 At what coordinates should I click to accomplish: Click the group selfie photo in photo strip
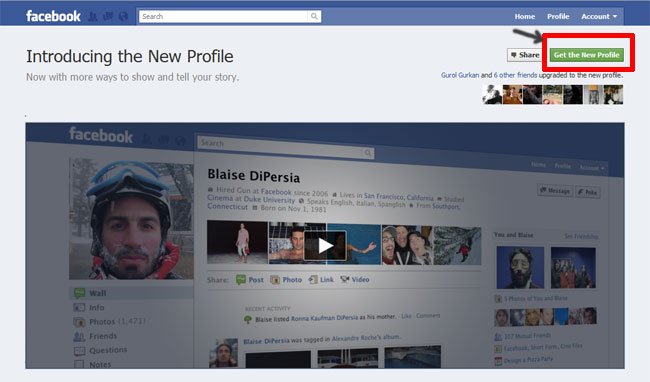pos(407,245)
